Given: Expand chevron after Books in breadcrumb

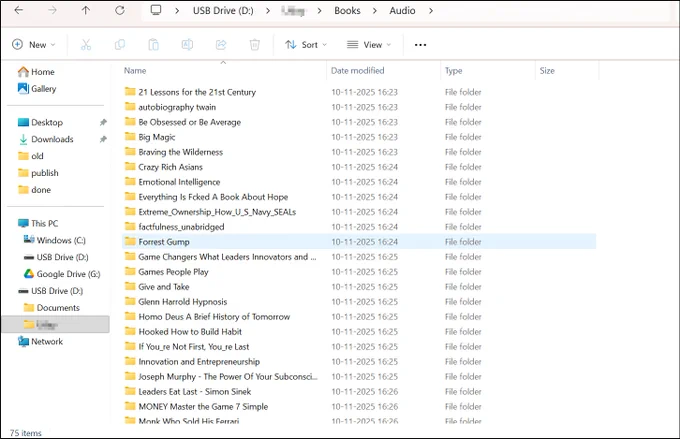Looking at the screenshot, I should 375,10.
